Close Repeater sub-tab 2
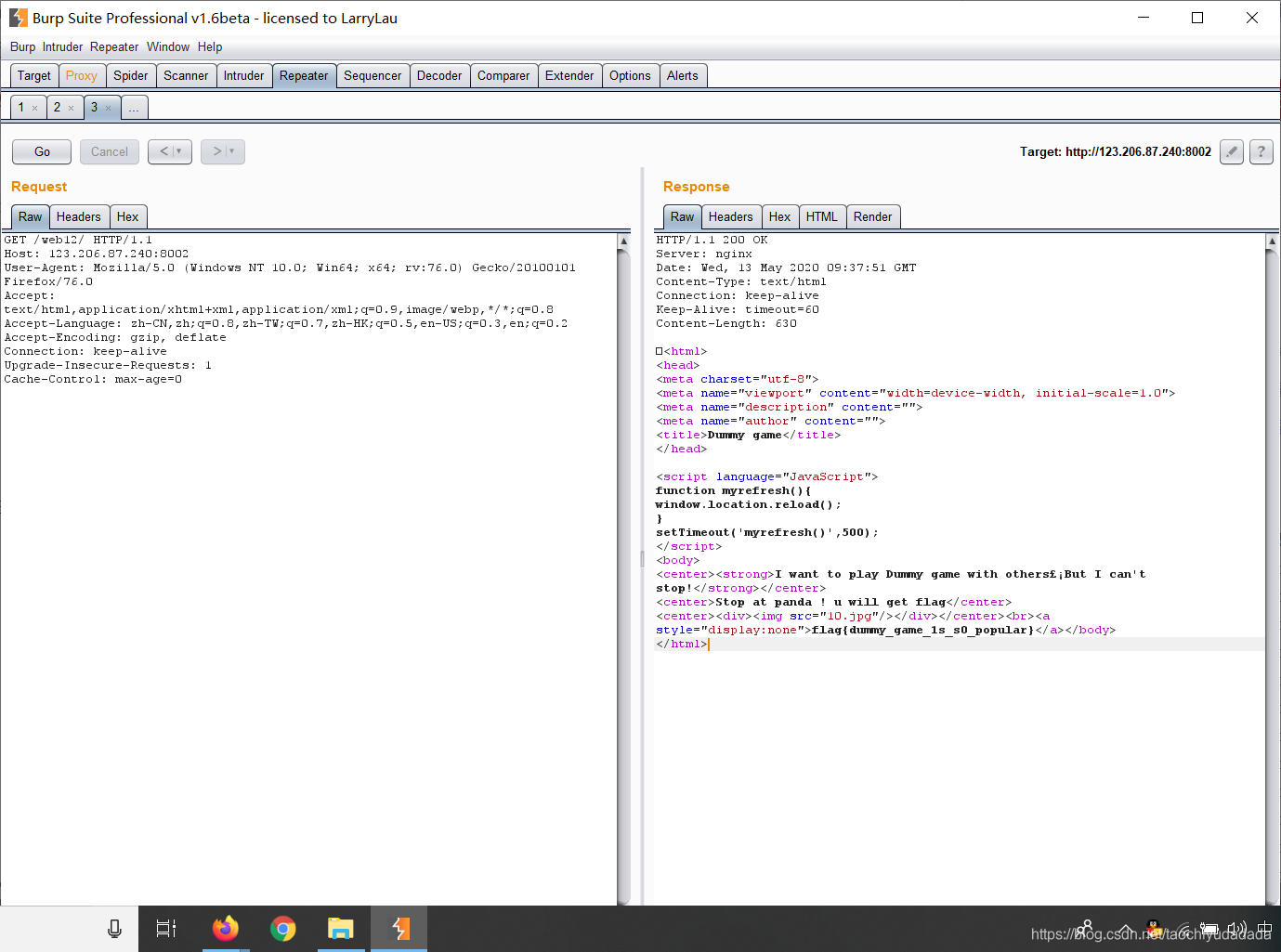 coord(72,109)
